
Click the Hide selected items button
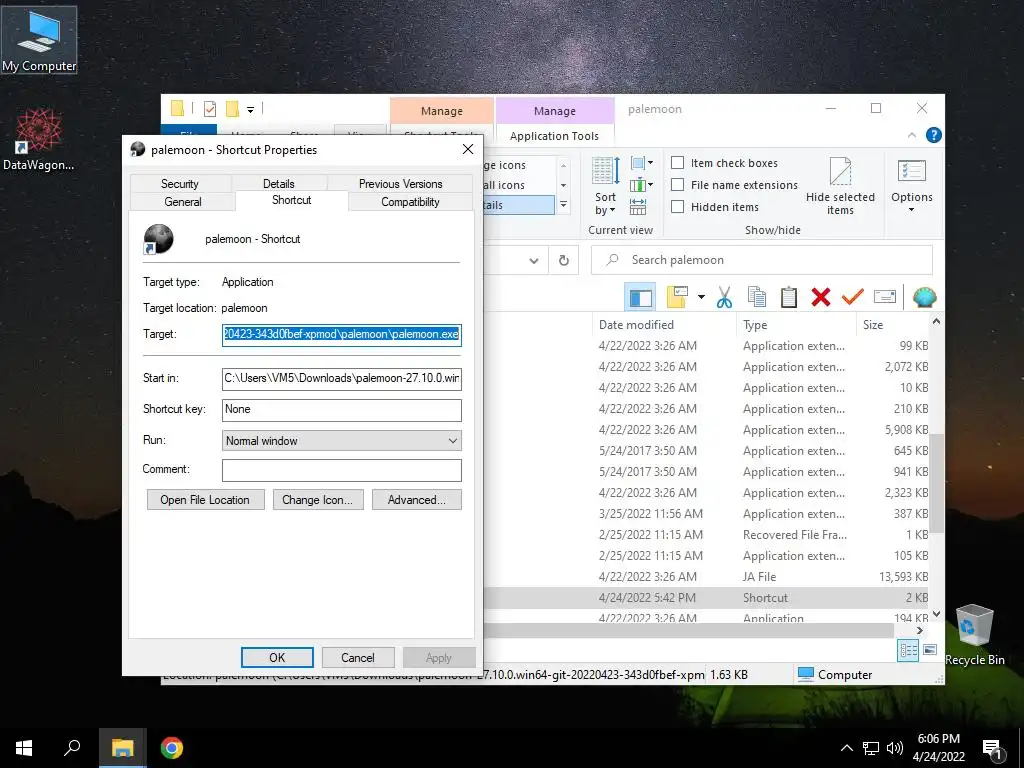coord(840,187)
